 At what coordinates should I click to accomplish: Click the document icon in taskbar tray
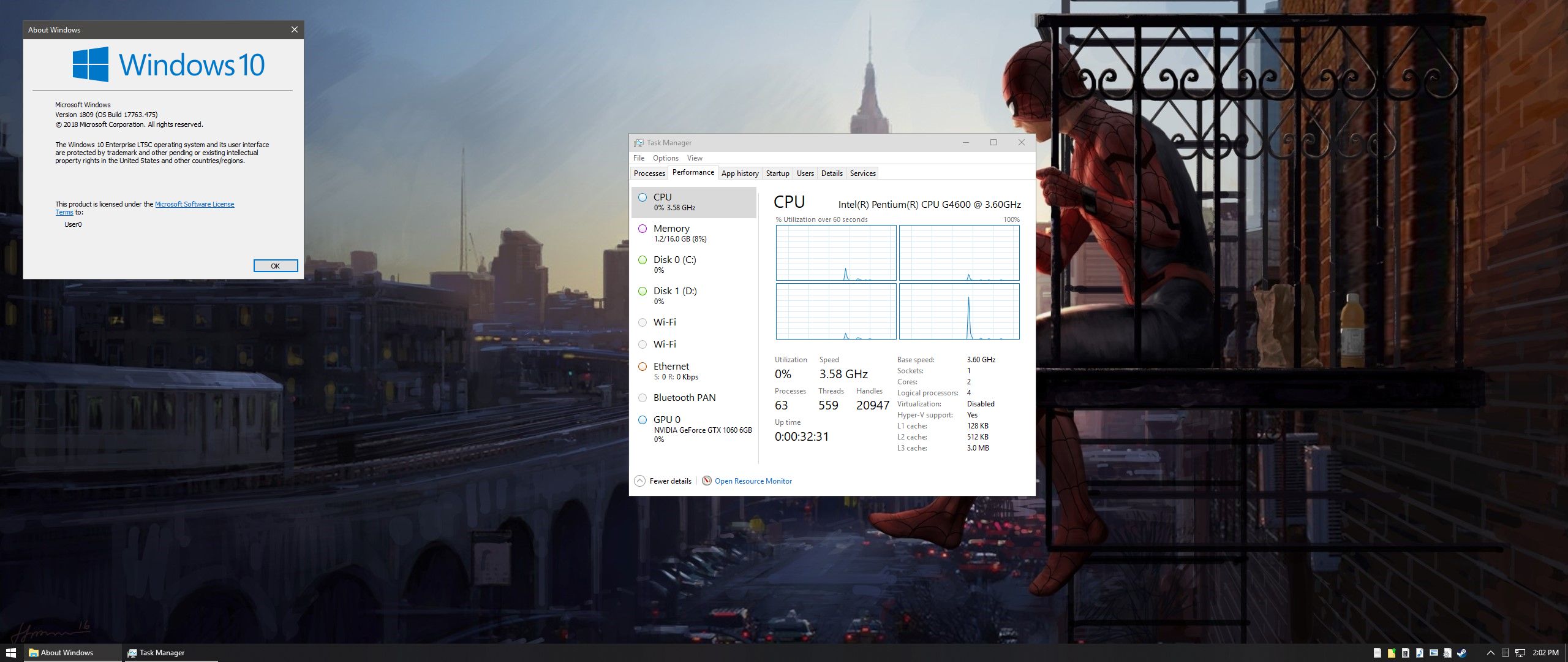coord(1377,653)
